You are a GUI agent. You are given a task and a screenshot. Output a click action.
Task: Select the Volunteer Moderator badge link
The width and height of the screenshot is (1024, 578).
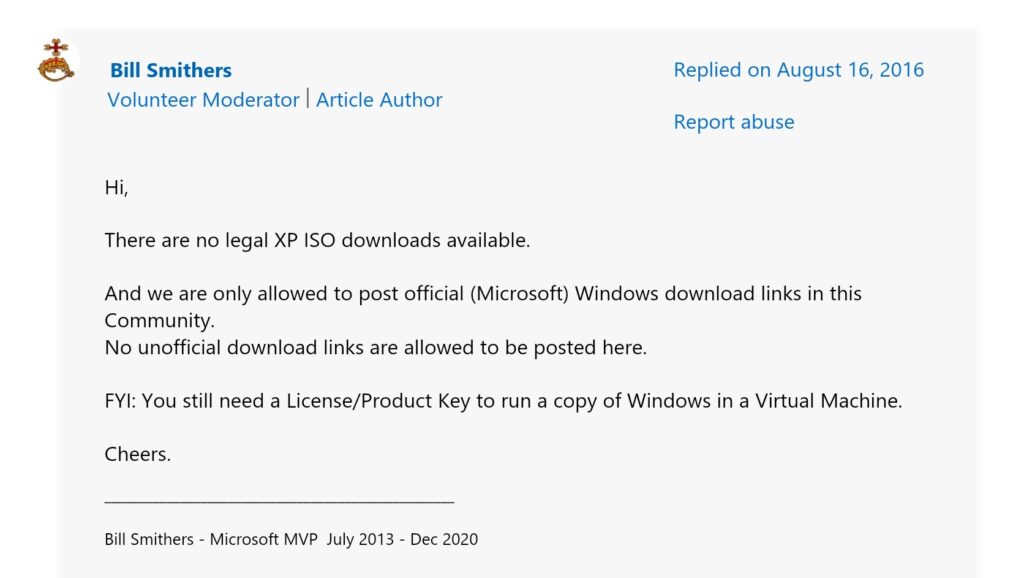[203, 99]
